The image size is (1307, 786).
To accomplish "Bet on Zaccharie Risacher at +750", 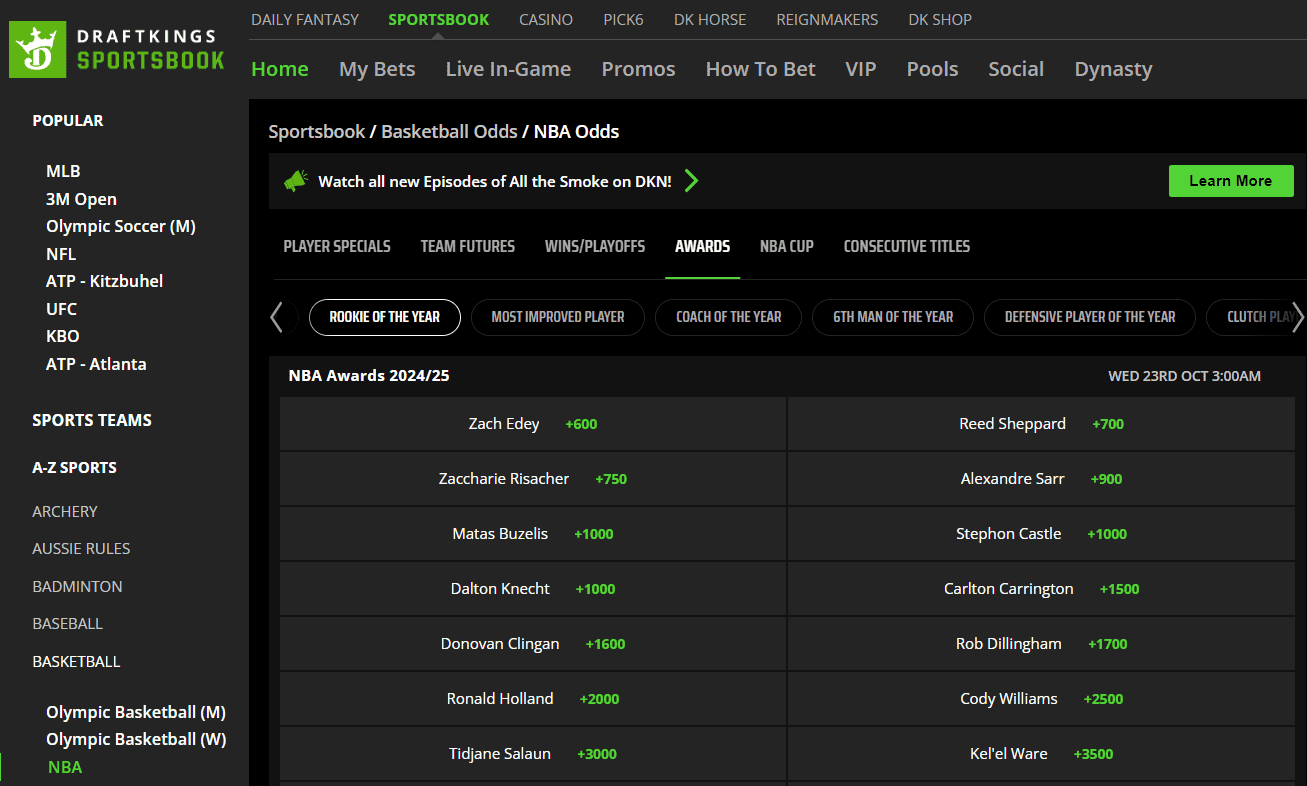I will [x=533, y=479].
